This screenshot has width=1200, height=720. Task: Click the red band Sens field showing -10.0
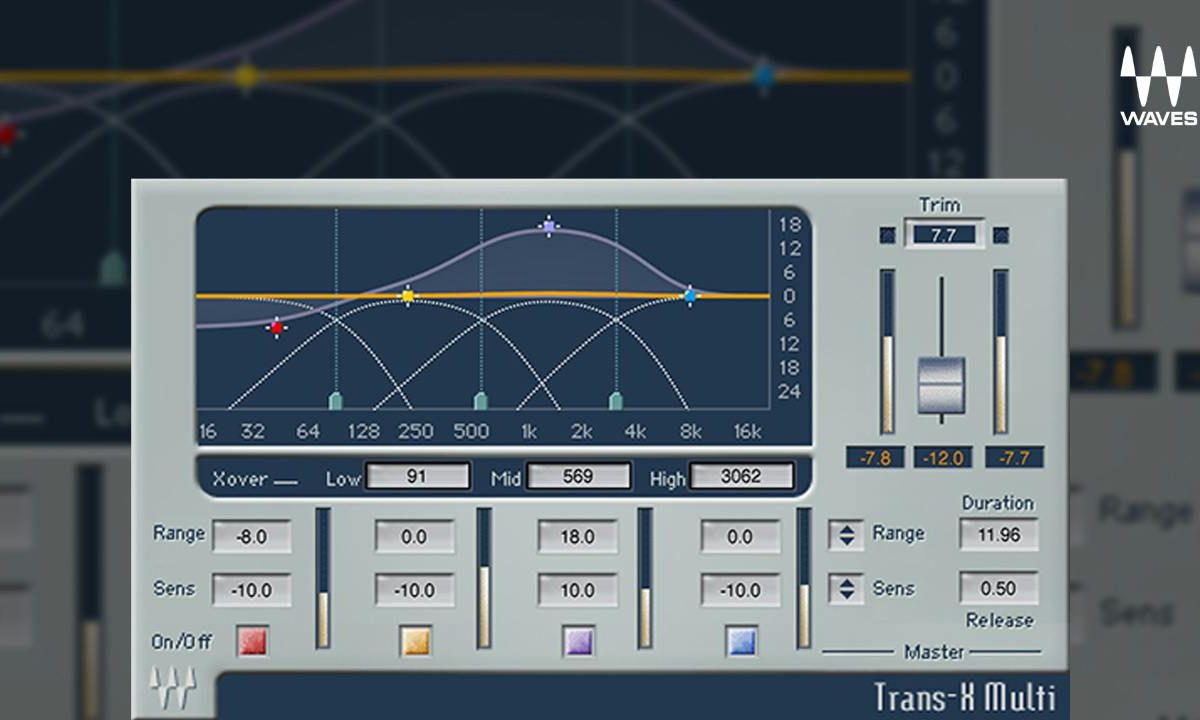251,590
